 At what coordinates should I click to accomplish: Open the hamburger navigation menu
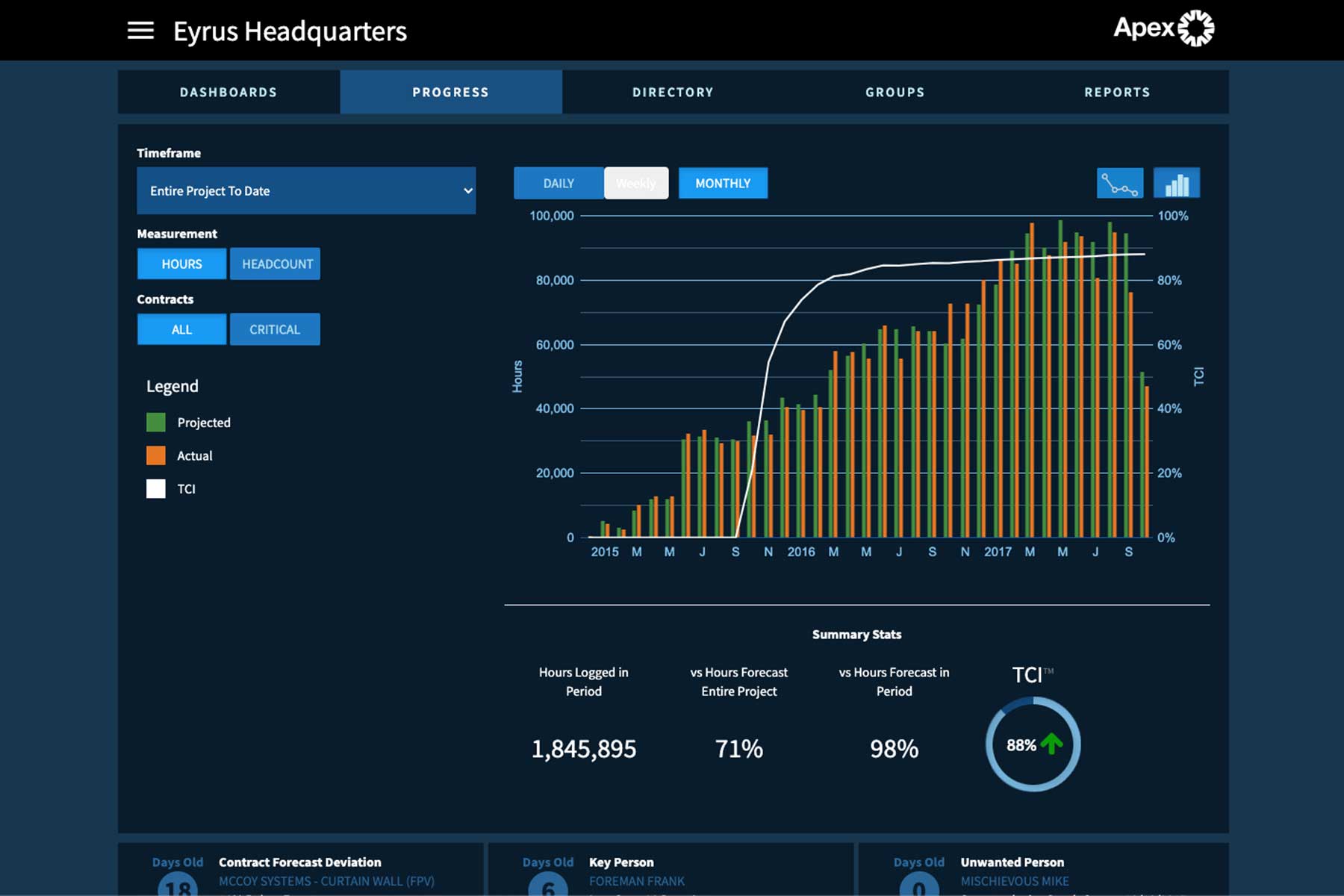point(139,30)
